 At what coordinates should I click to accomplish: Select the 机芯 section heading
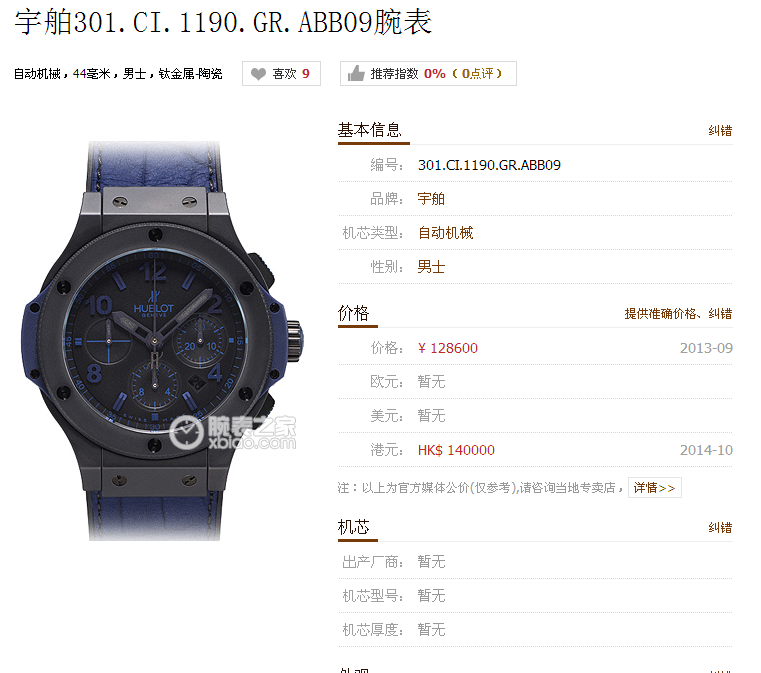tap(354, 527)
